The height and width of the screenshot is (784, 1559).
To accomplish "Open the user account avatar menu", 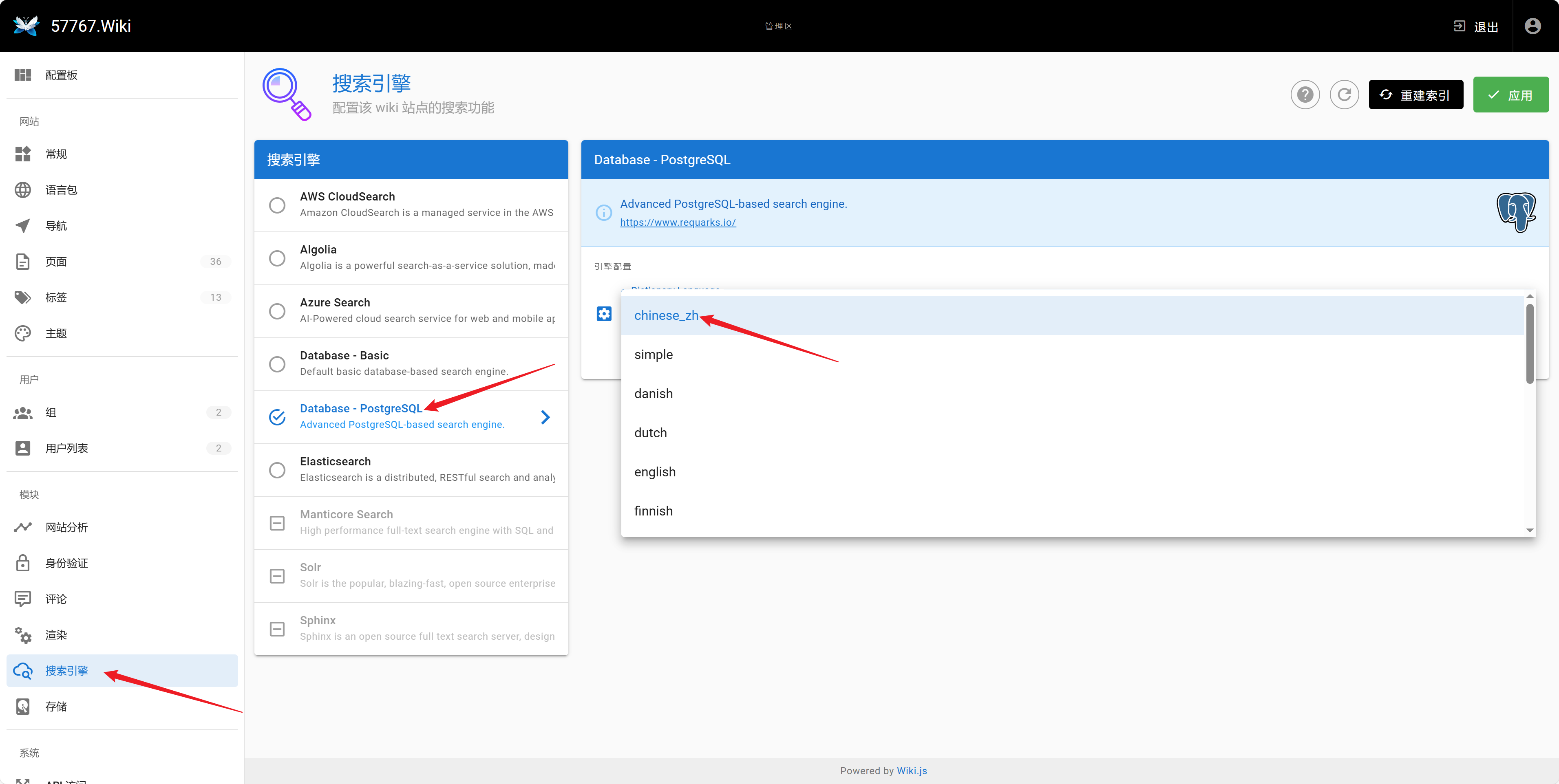I will (1533, 26).
